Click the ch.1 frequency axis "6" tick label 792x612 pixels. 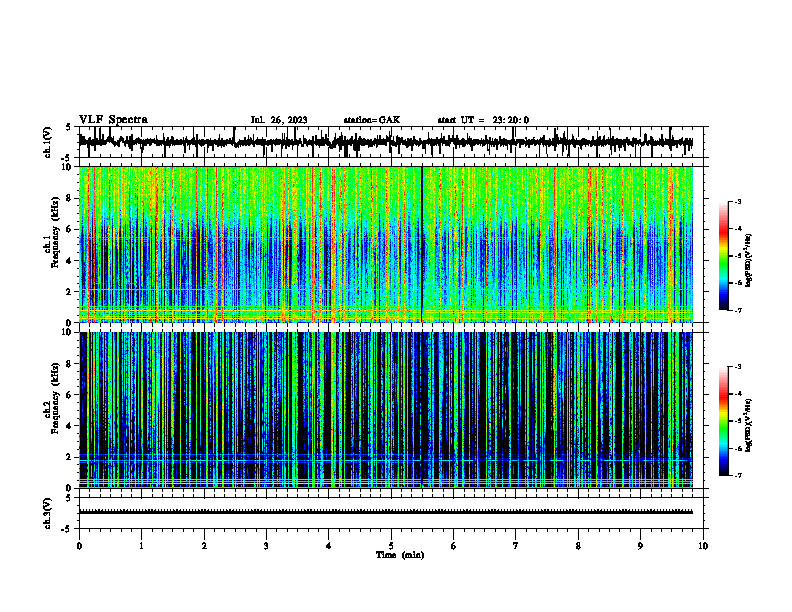click(70, 229)
